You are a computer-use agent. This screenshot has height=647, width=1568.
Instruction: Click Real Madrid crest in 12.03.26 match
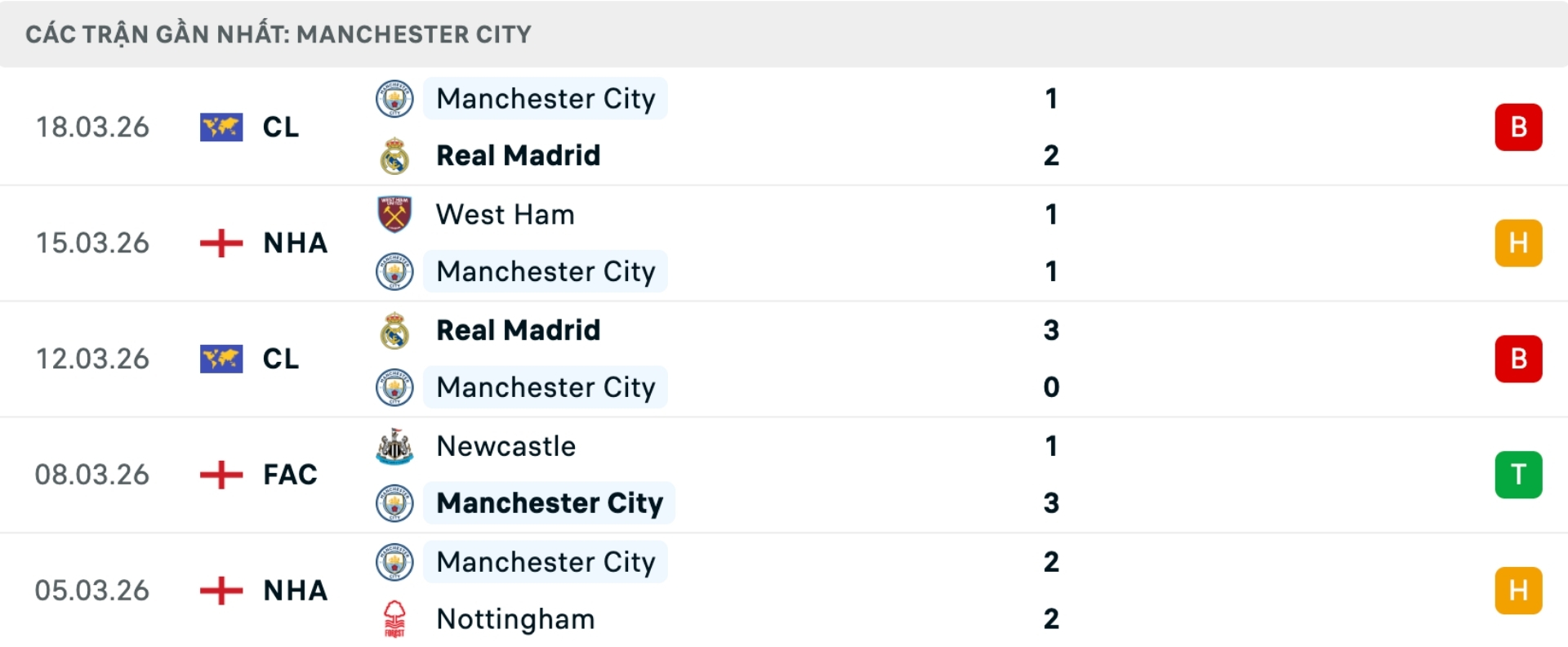click(x=394, y=330)
